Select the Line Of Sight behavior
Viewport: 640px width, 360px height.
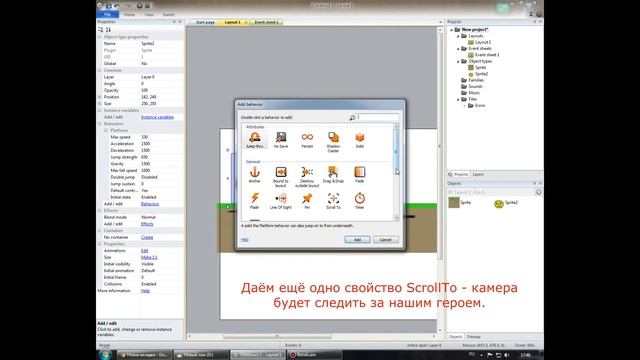[x=281, y=201]
